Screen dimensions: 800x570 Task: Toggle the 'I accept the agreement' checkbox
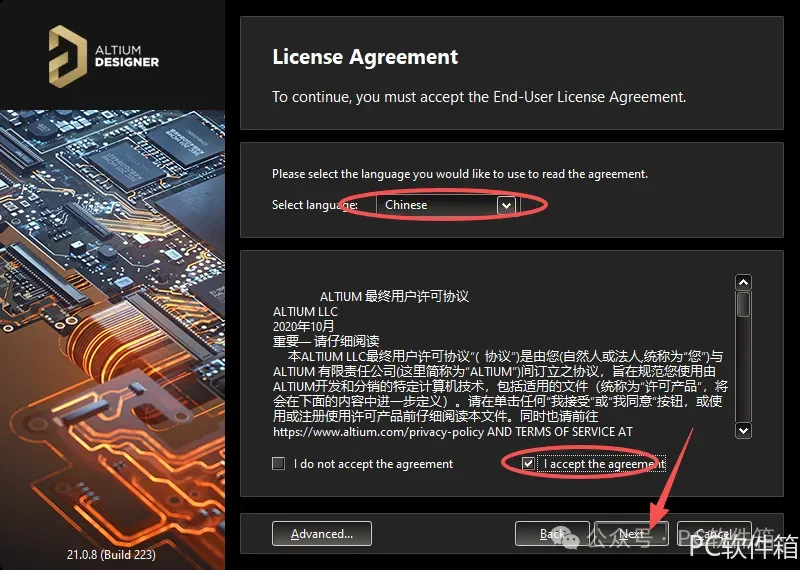point(528,463)
